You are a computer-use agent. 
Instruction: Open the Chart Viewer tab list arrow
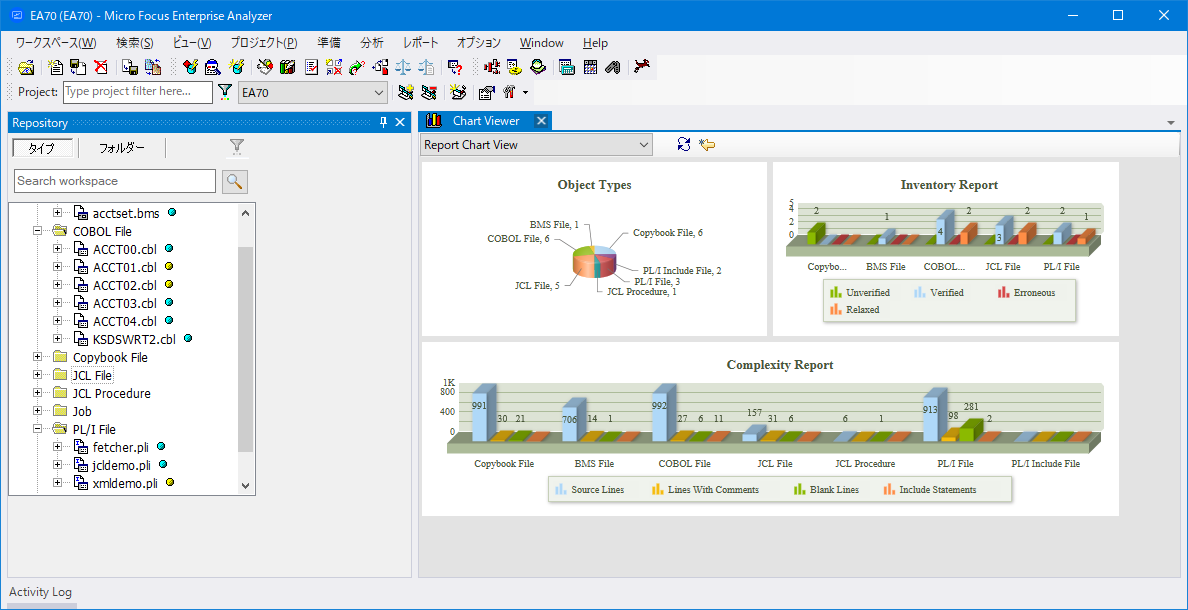click(x=1171, y=123)
